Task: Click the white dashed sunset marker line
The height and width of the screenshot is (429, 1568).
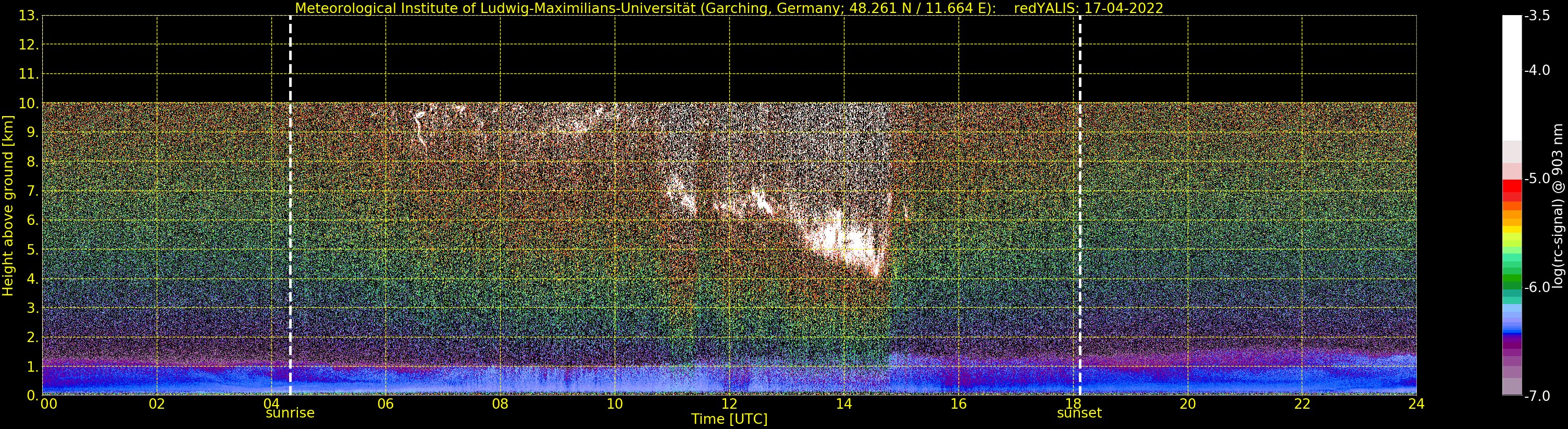Action: (x=1080, y=206)
